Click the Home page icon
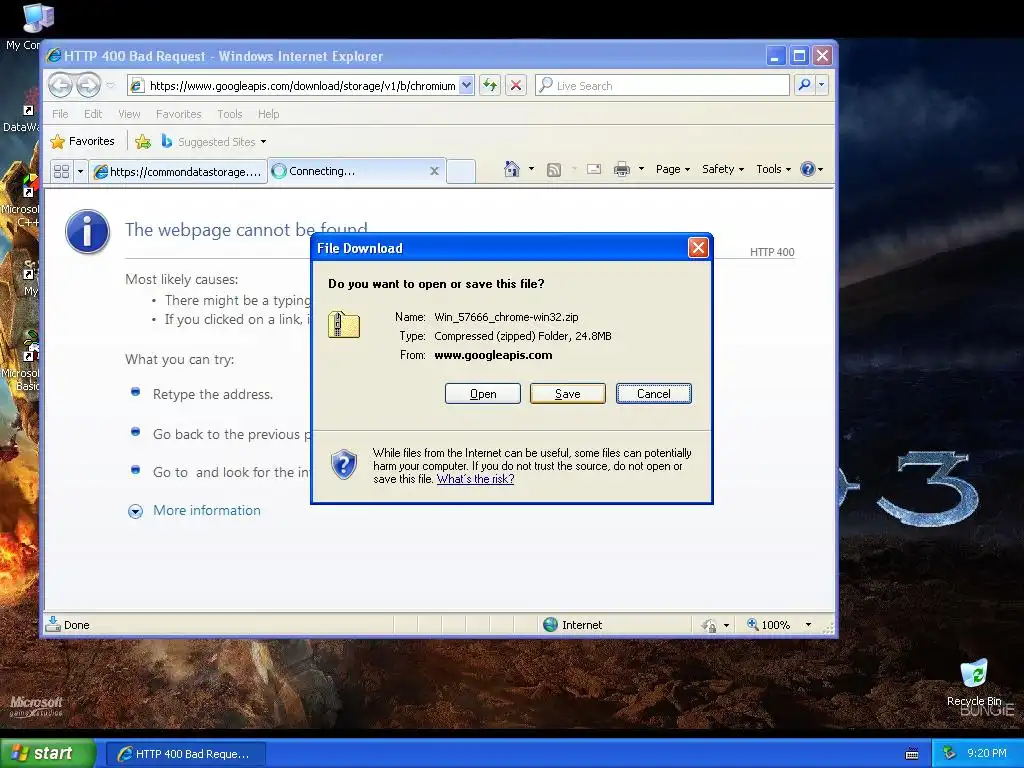 512,169
